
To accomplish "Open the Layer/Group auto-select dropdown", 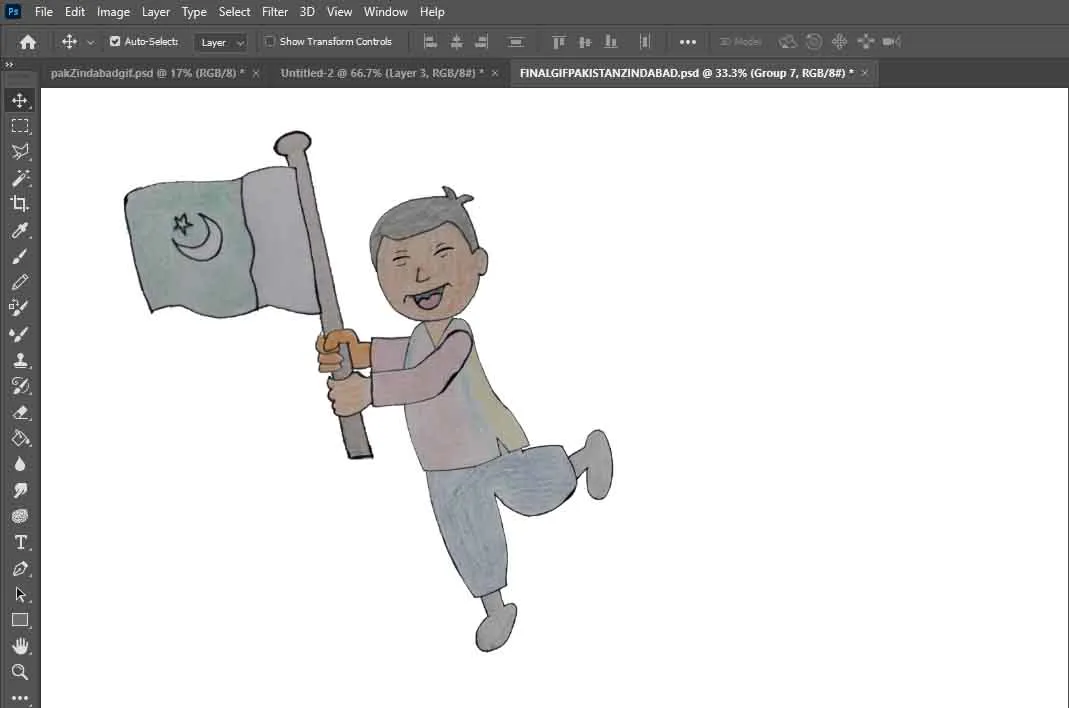I will [x=221, y=43].
